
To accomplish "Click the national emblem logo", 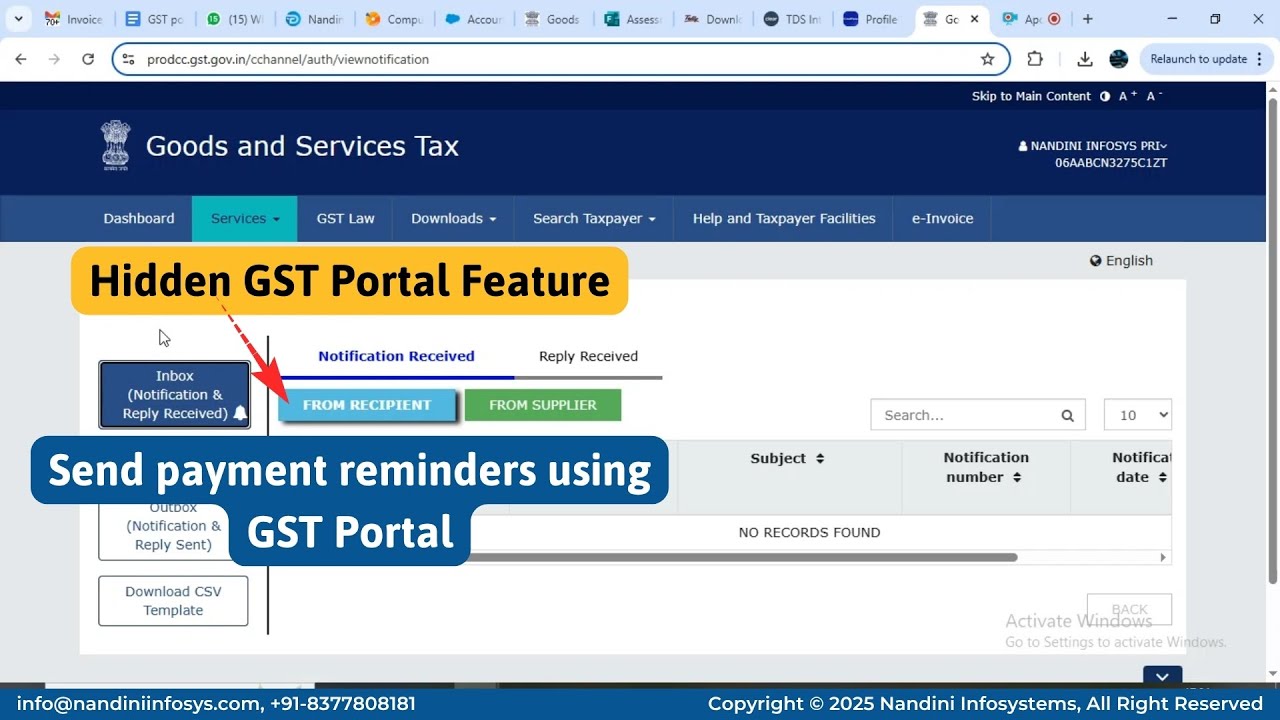I will click(116, 146).
